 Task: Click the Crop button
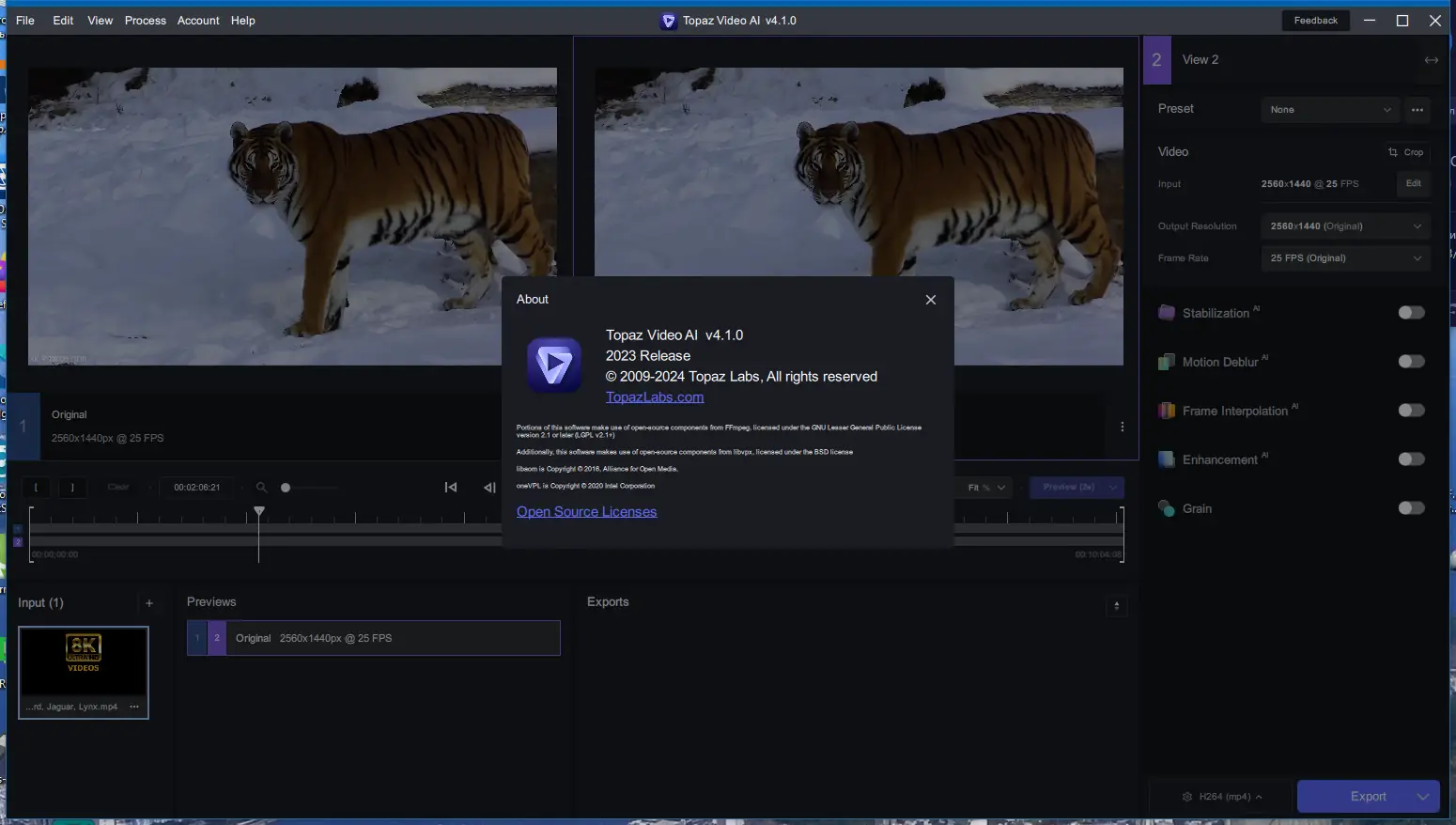pos(1406,152)
